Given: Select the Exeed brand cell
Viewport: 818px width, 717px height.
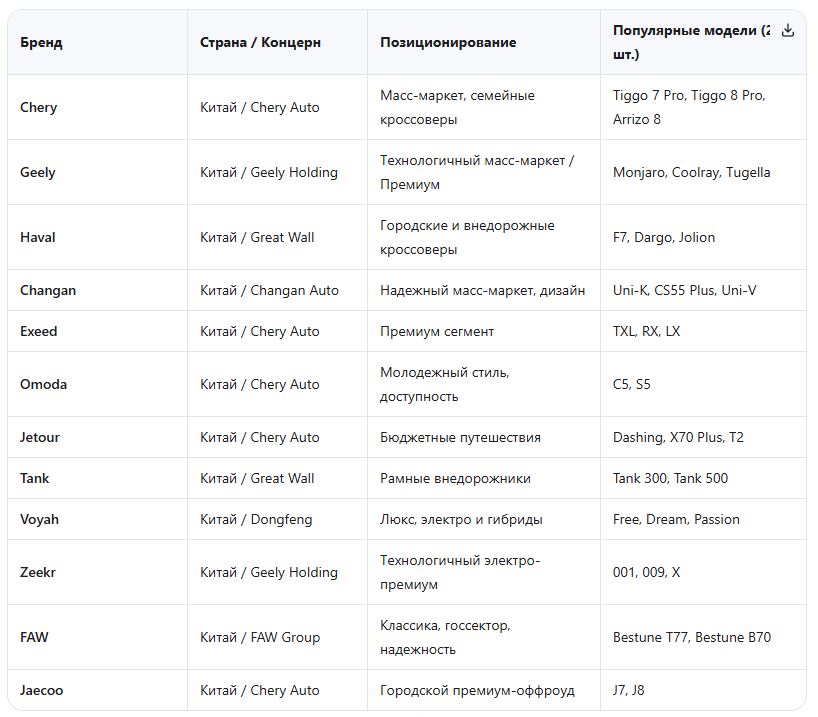Looking at the screenshot, I should tap(39, 331).
